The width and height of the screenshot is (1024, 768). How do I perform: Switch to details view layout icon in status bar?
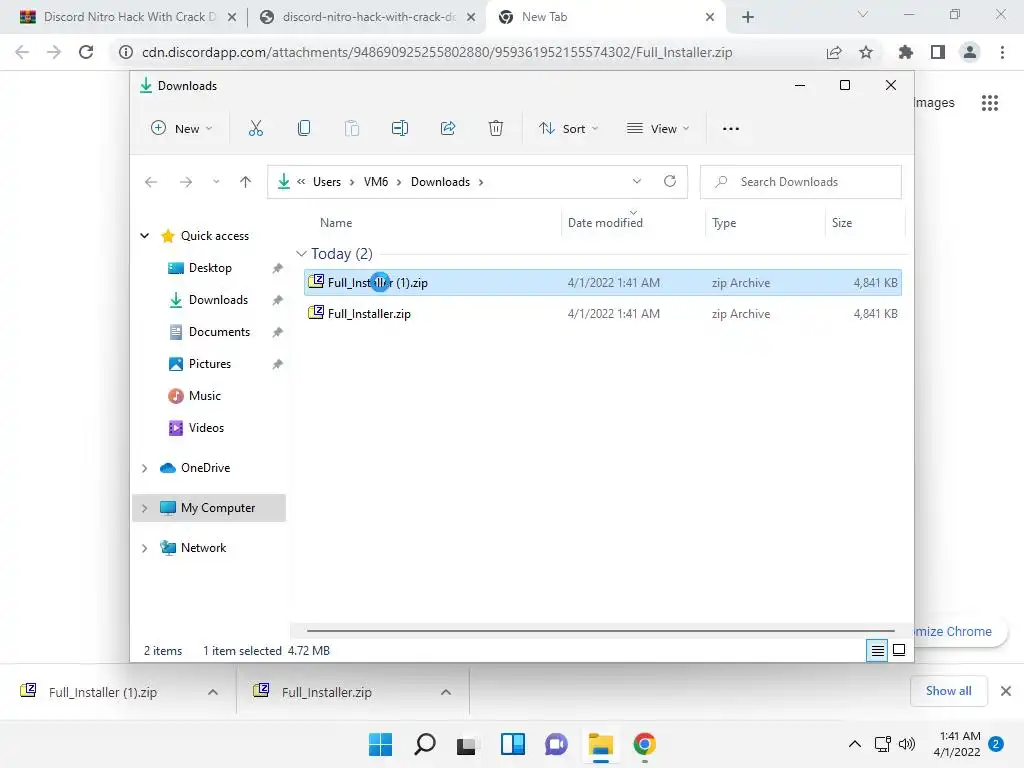coord(877,650)
